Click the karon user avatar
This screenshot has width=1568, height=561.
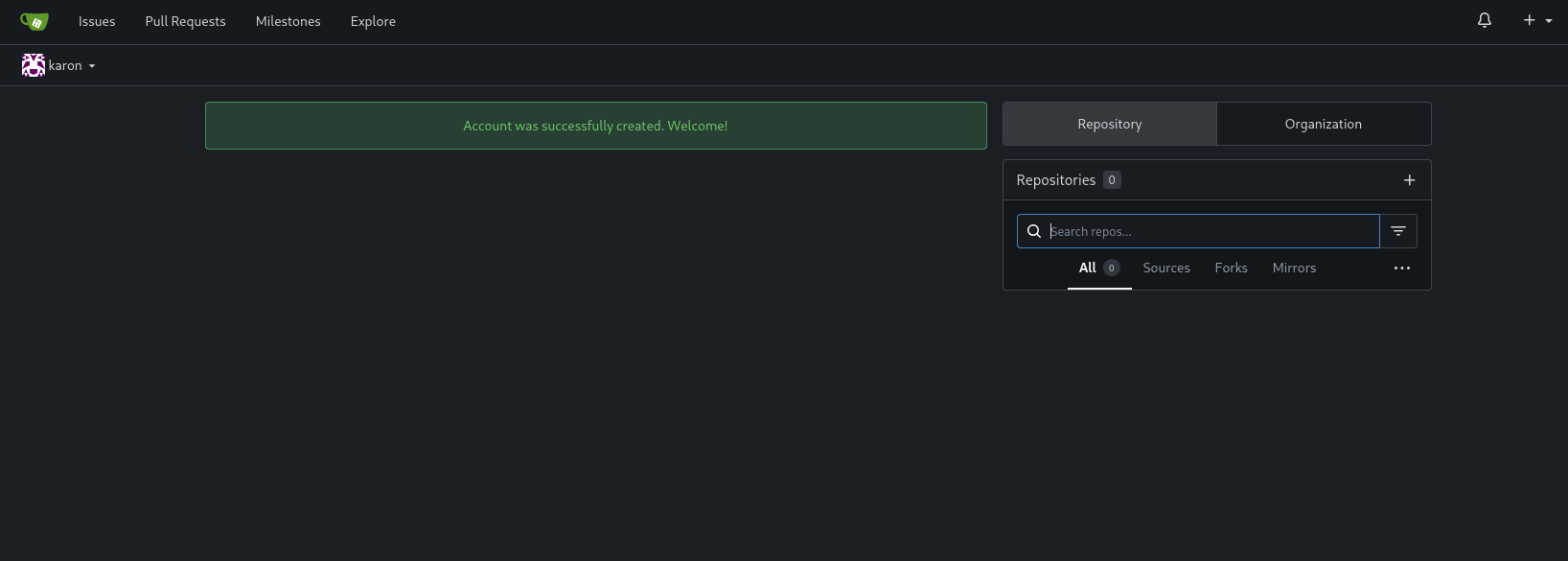pos(34,65)
